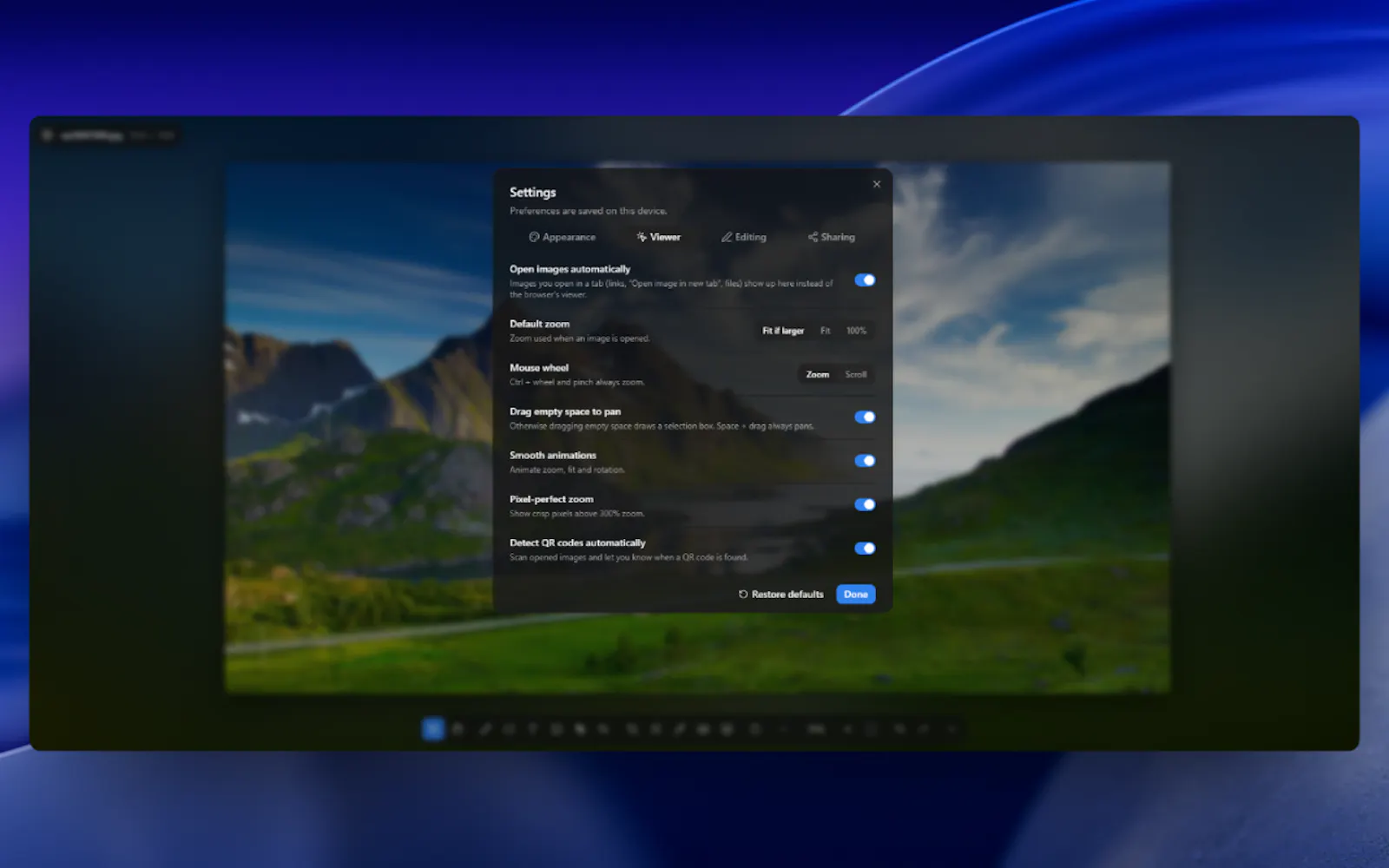
Task: Click the pen icon on the Editing tab
Action: pos(727,237)
